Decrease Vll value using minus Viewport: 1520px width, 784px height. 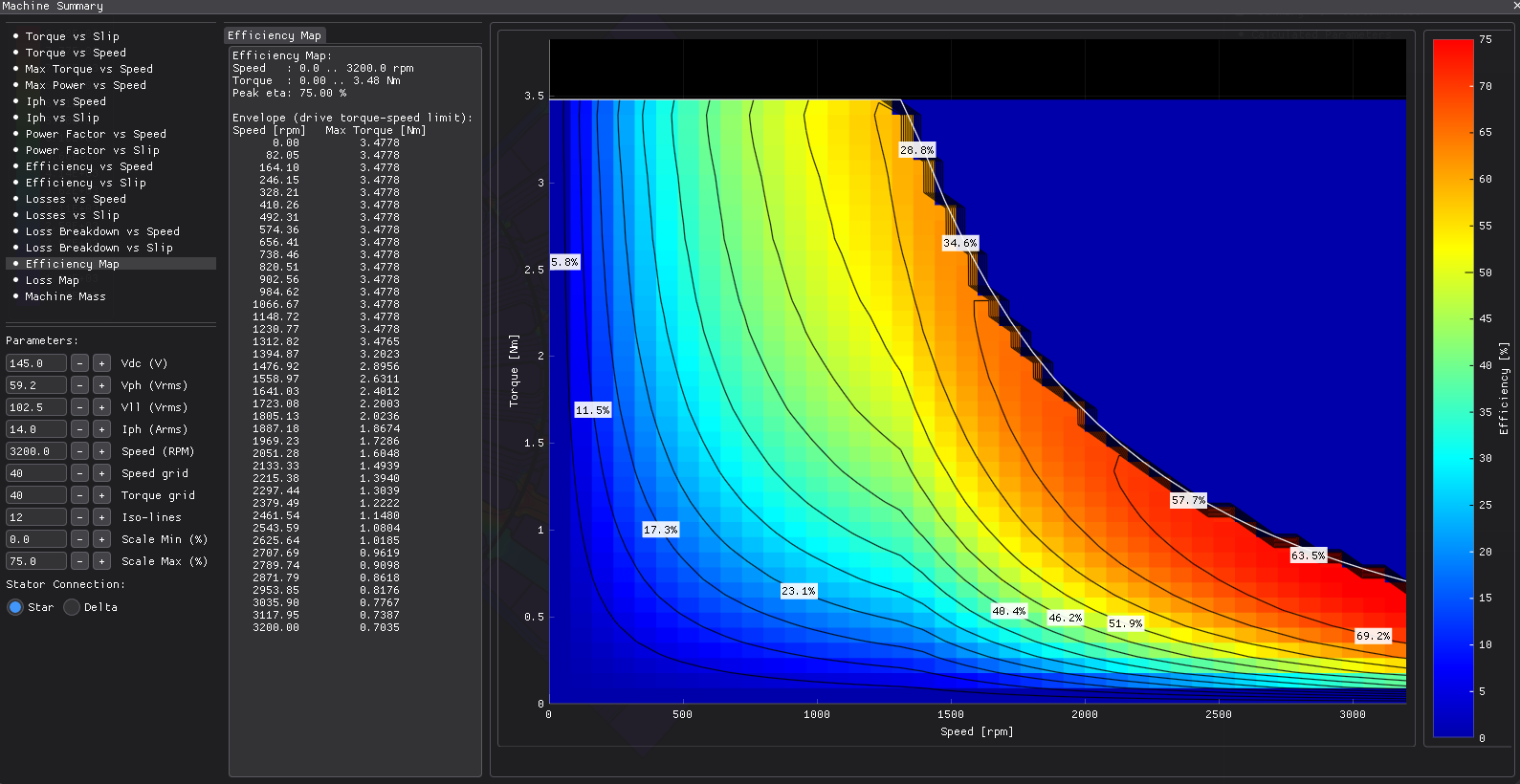[x=80, y=407]
